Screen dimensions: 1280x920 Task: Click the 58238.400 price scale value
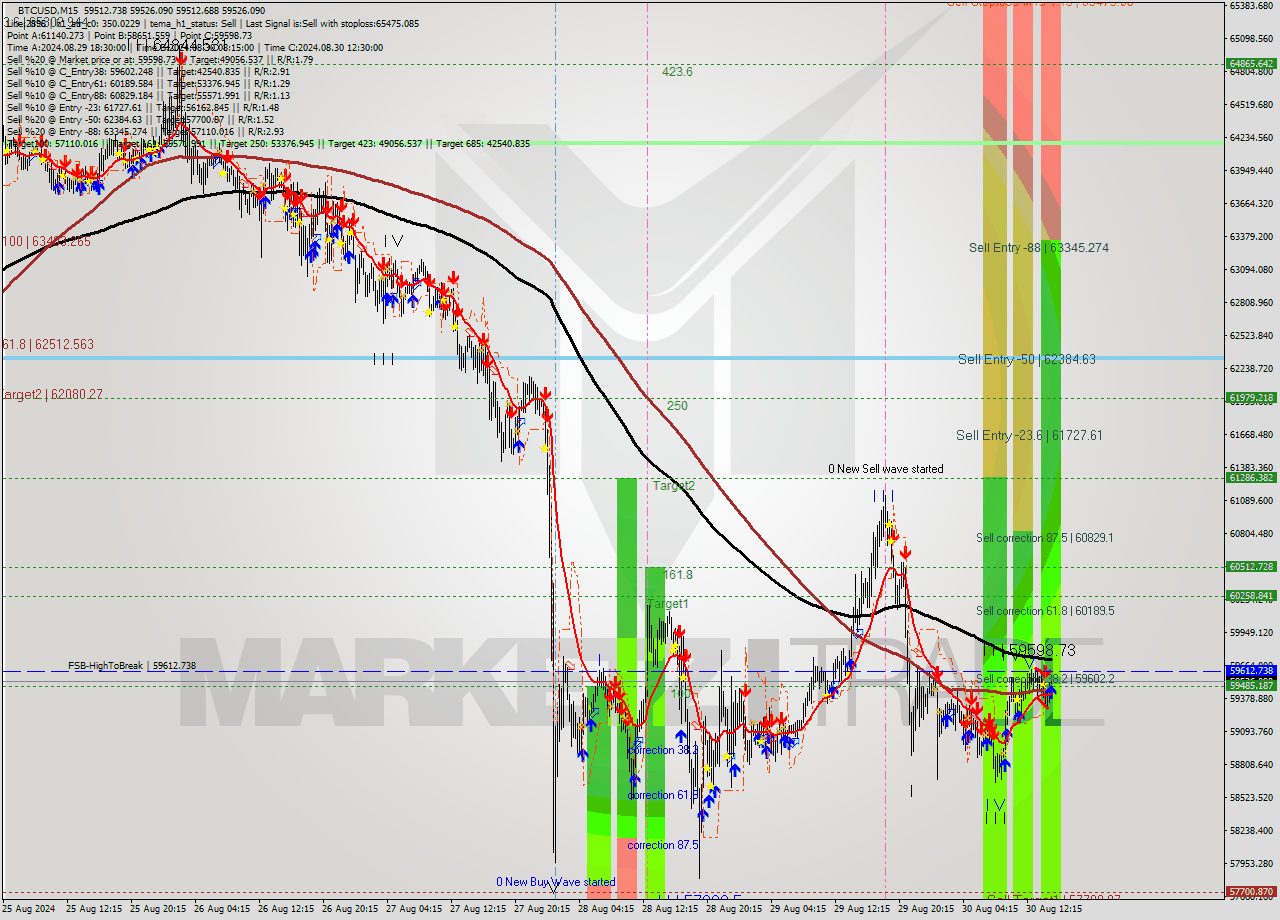click(1251, 830)
